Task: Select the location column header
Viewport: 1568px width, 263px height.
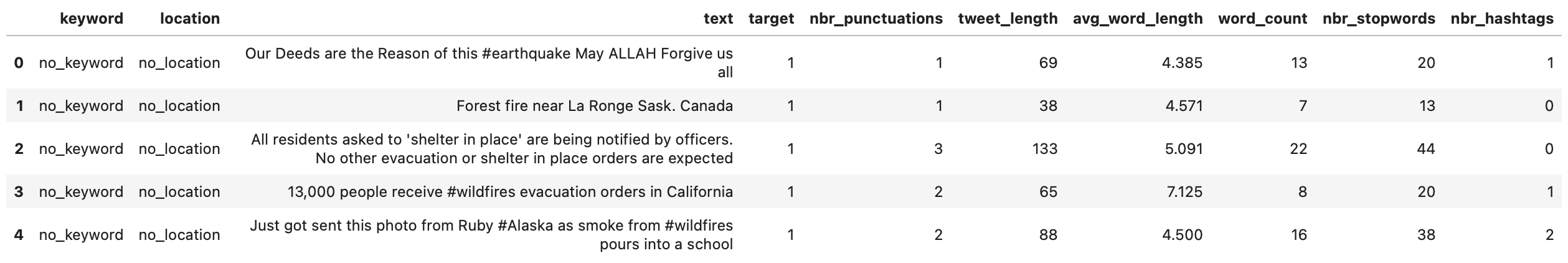Action: (190, 19)
